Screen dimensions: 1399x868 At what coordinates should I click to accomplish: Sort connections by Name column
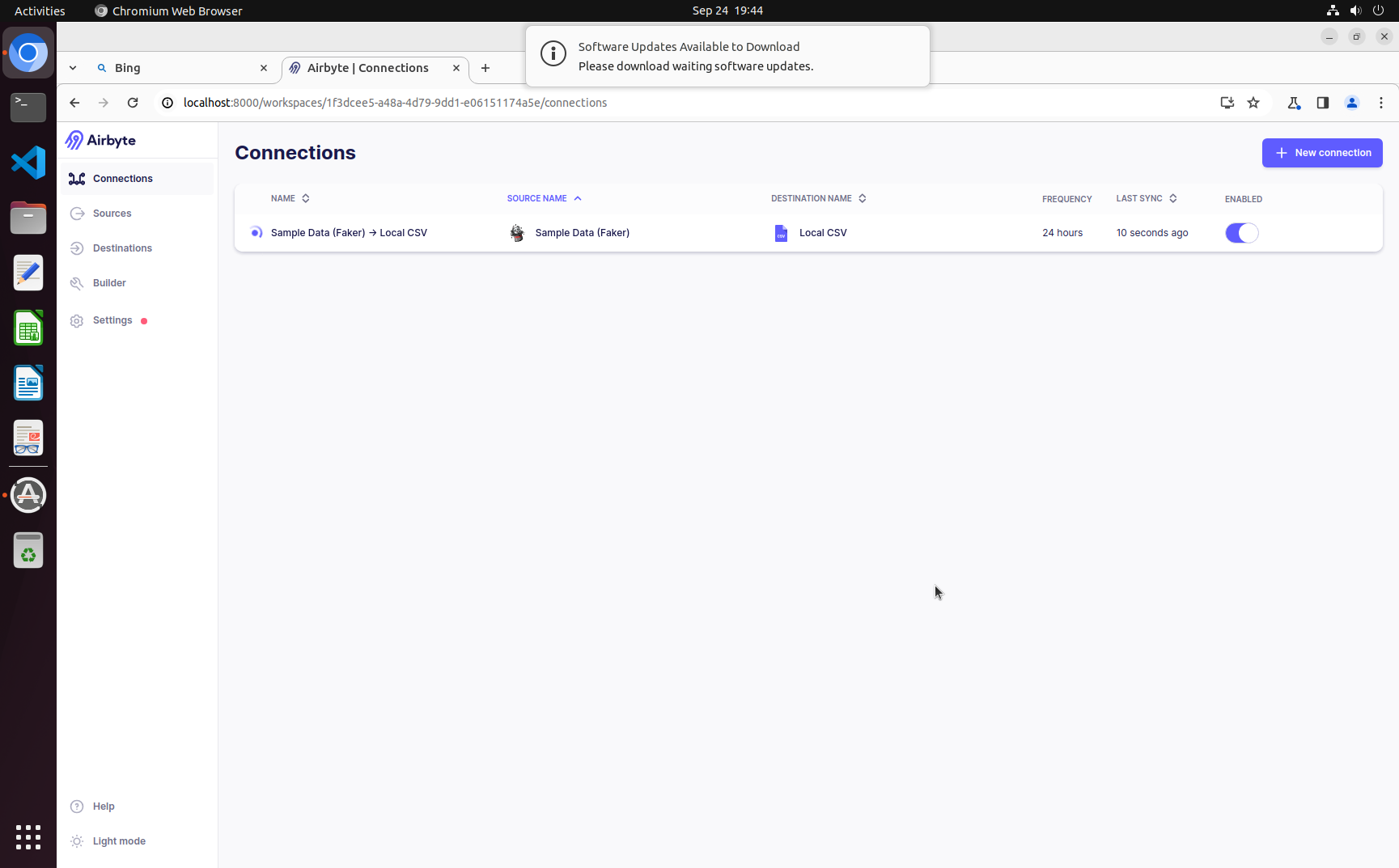pos(290,198)
